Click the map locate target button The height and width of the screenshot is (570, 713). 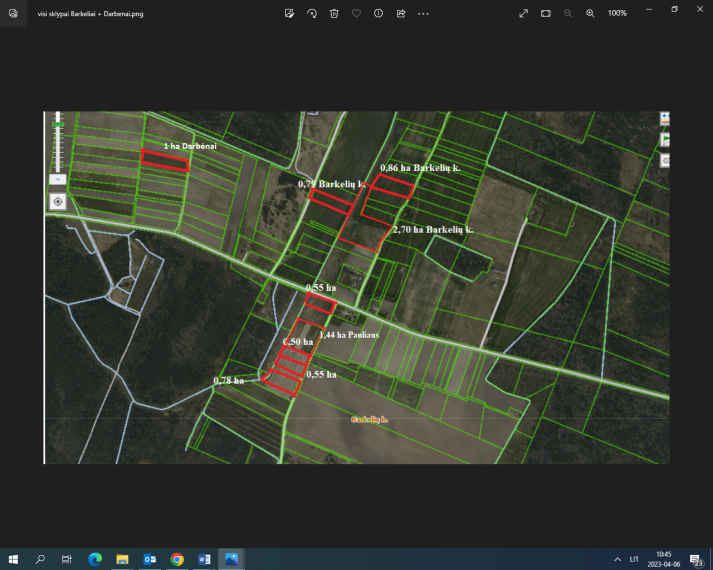tap(58, 201)
